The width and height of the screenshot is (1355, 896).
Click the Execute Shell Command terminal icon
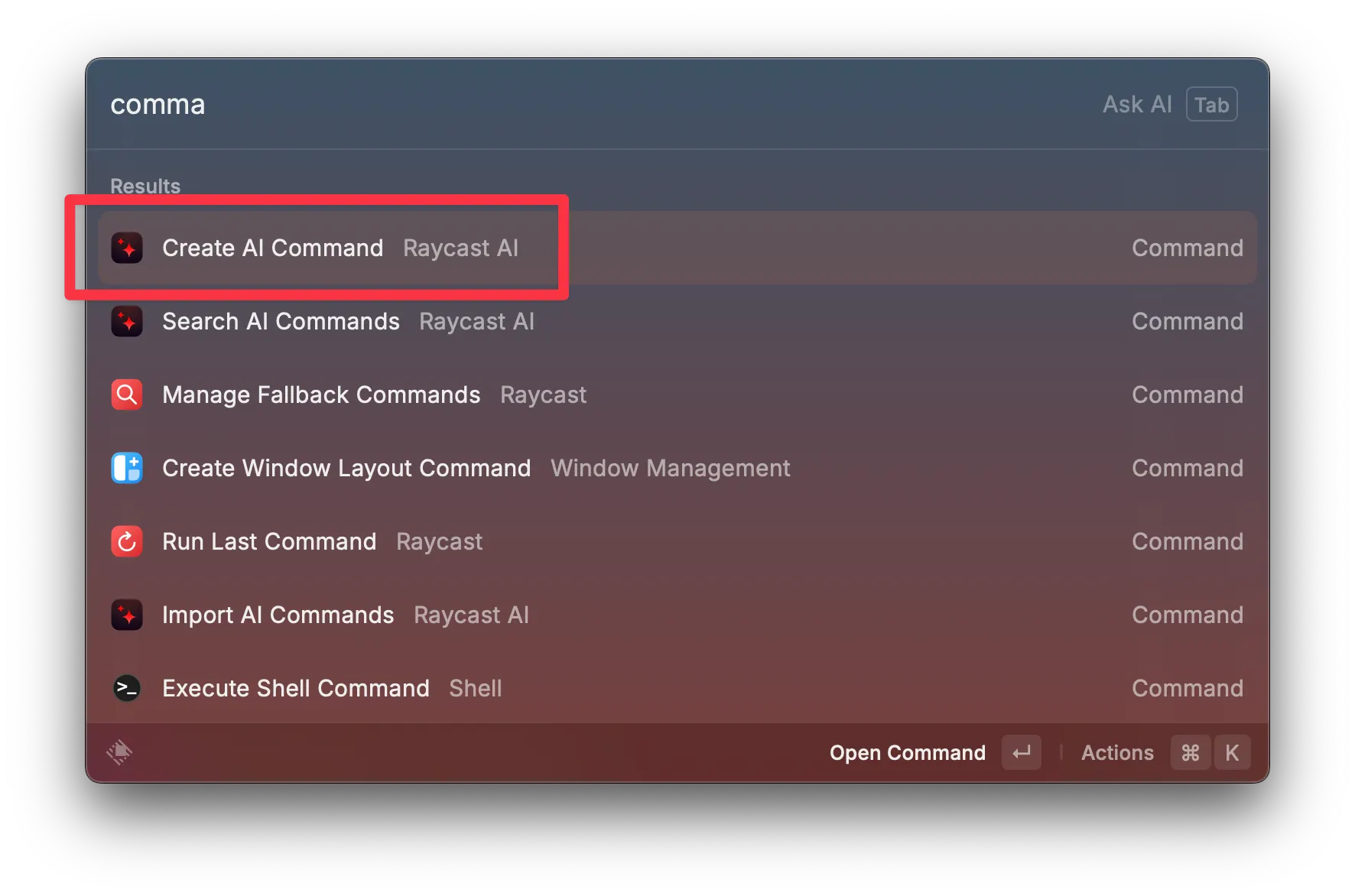127,688
